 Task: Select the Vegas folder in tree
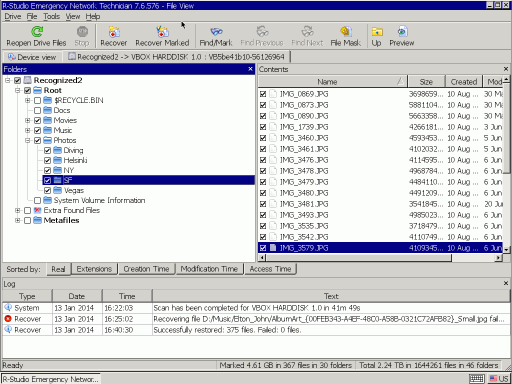point(74,190)
